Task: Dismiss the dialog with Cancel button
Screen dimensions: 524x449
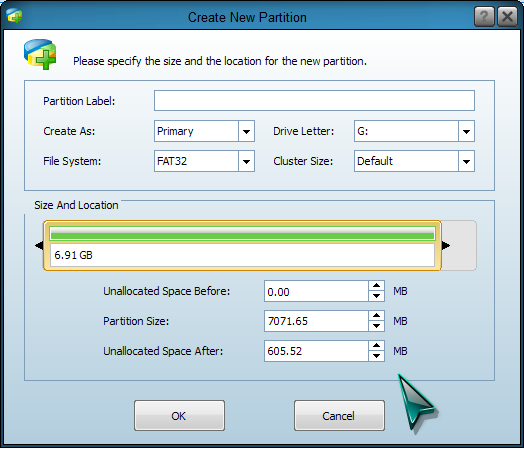Action: (339, 416)
